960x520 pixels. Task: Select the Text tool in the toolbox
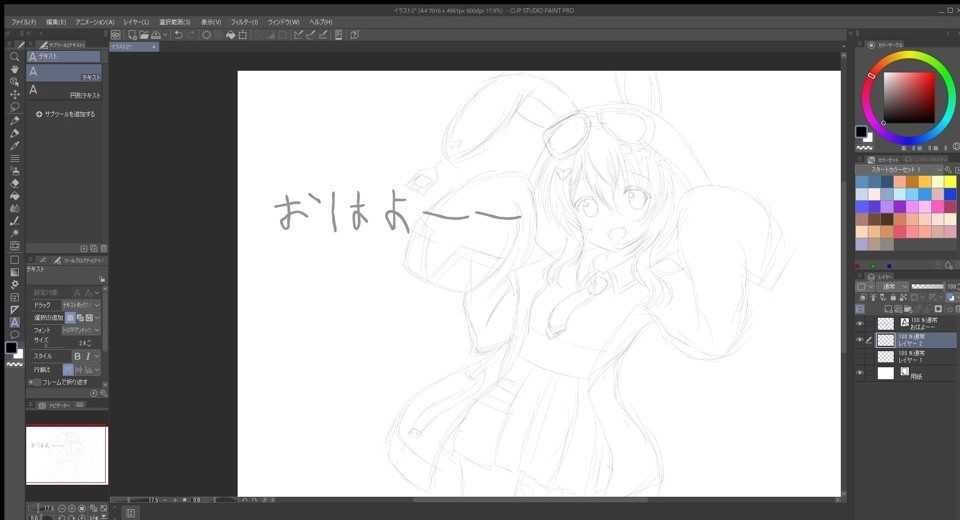(14, 322)
